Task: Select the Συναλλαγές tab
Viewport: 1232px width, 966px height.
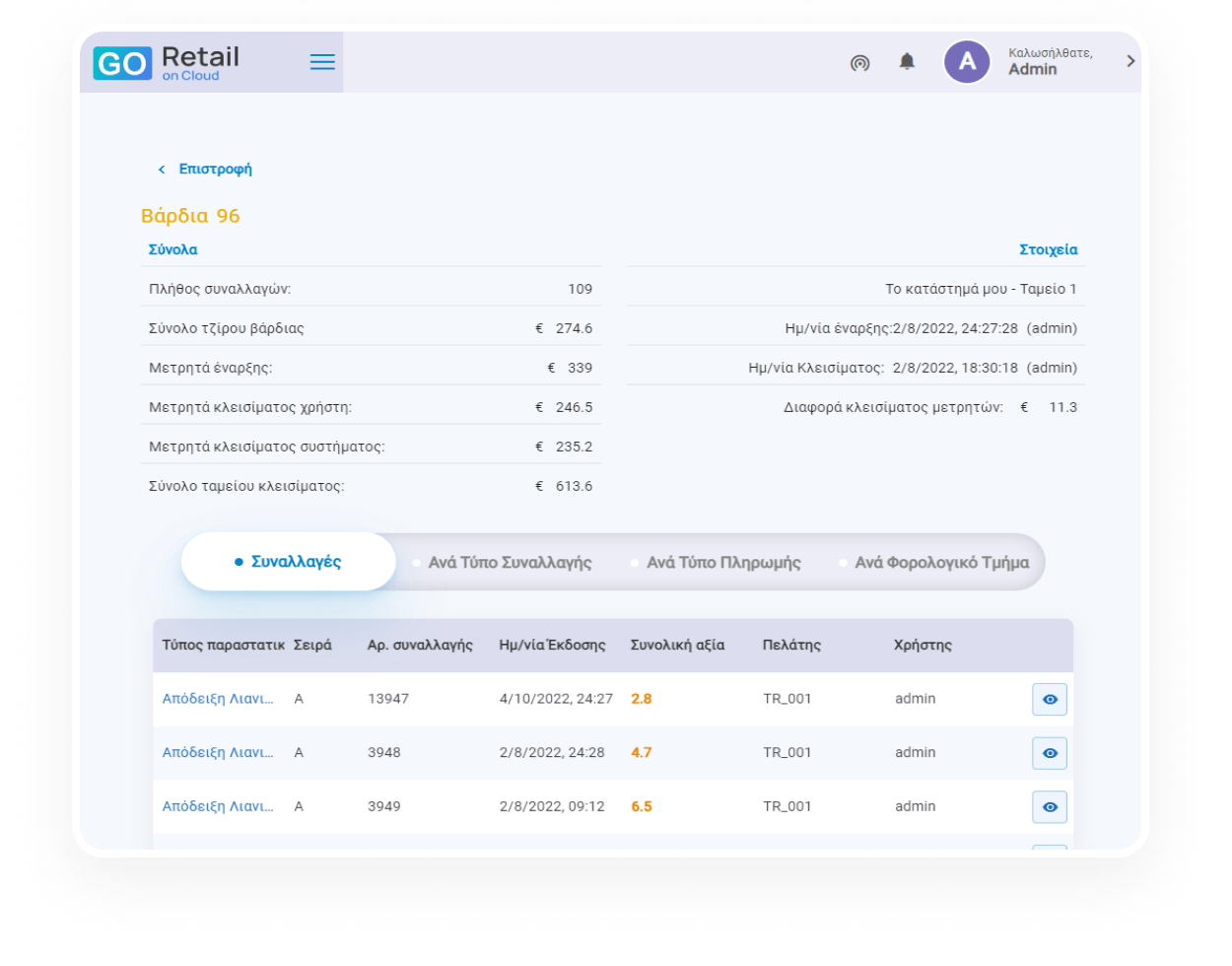Action: click(289, 562)
